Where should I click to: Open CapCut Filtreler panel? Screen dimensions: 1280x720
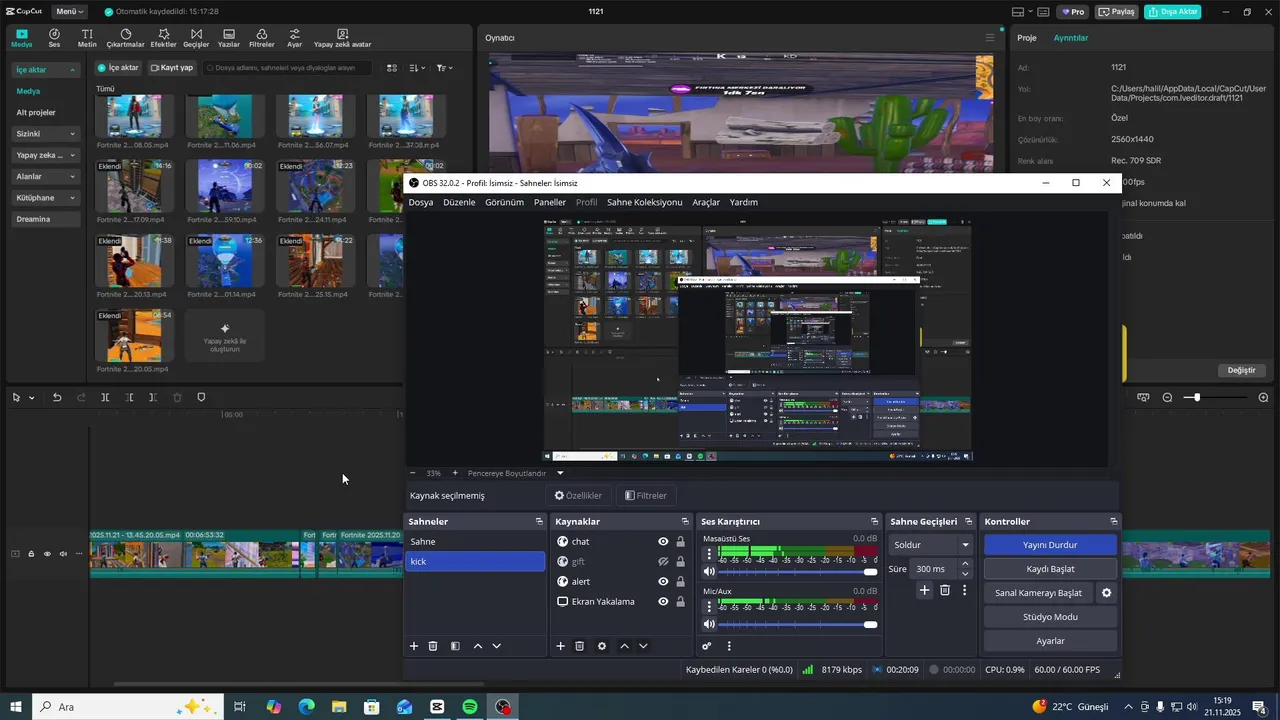261,38
